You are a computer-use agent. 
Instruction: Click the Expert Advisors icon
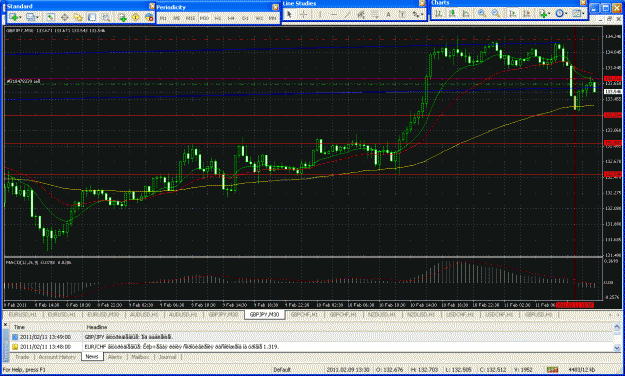(149, 17)
